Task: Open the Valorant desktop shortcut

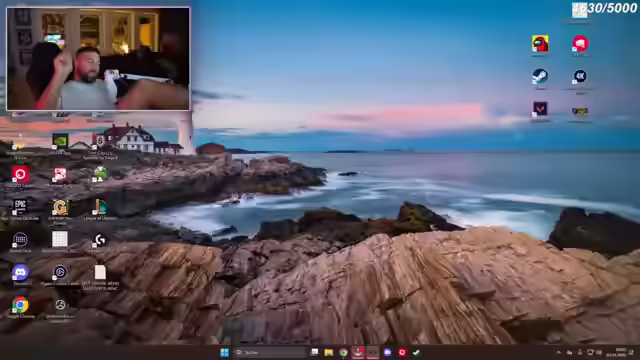Action: (x=540, y=109)
